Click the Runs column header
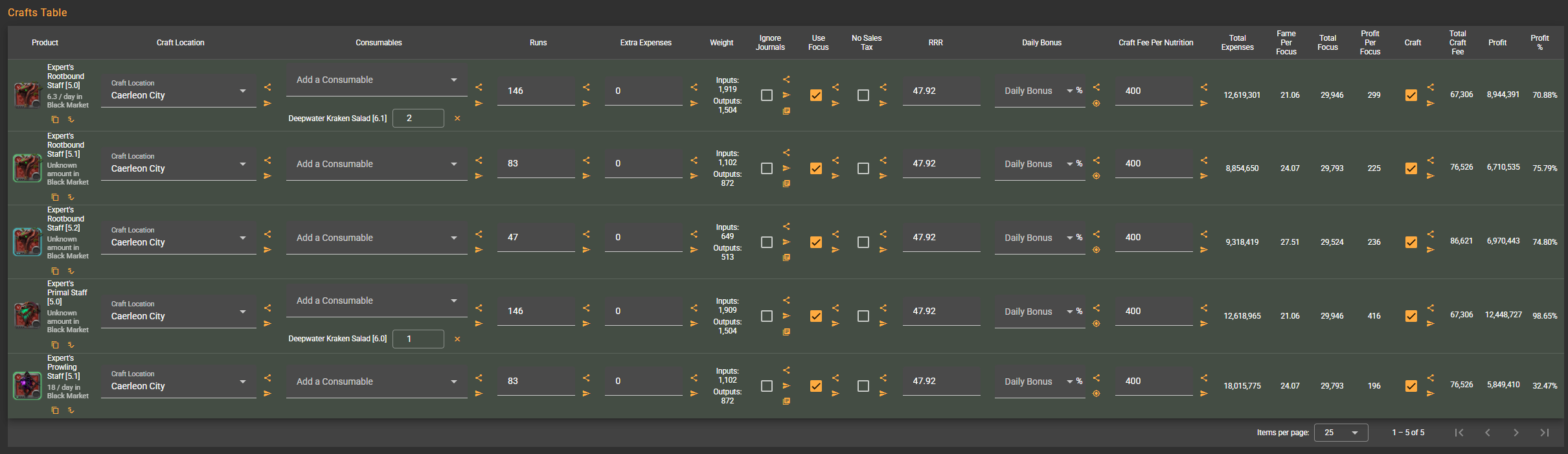Image resolution: width=1568 pixels, height=454 pixels. (x=538, y=43)
